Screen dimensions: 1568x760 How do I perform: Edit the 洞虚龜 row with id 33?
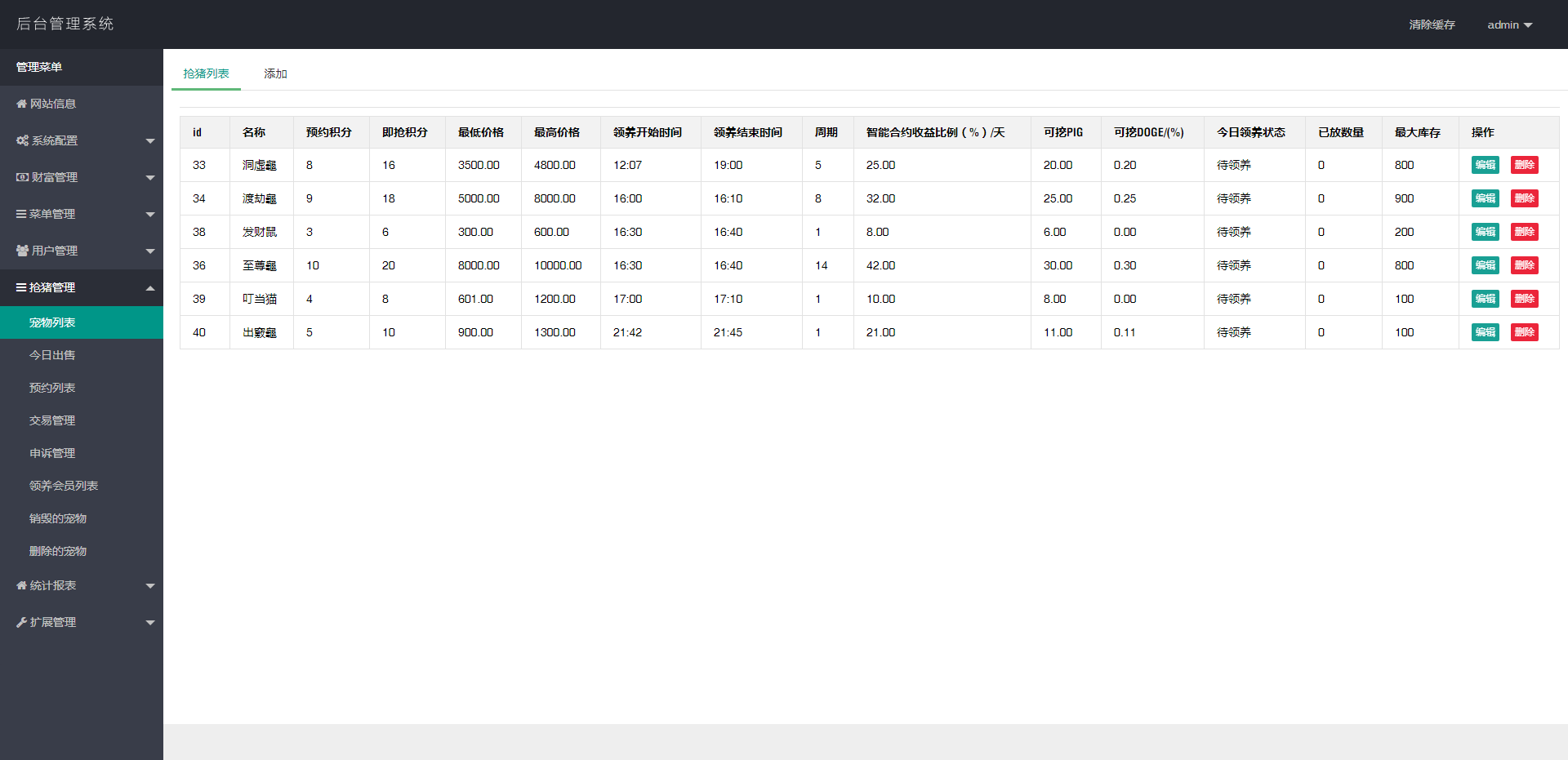1485,165
